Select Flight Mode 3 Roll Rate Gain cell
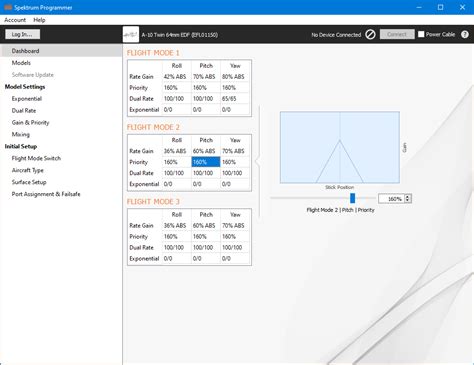 click(x=177, y=225)
